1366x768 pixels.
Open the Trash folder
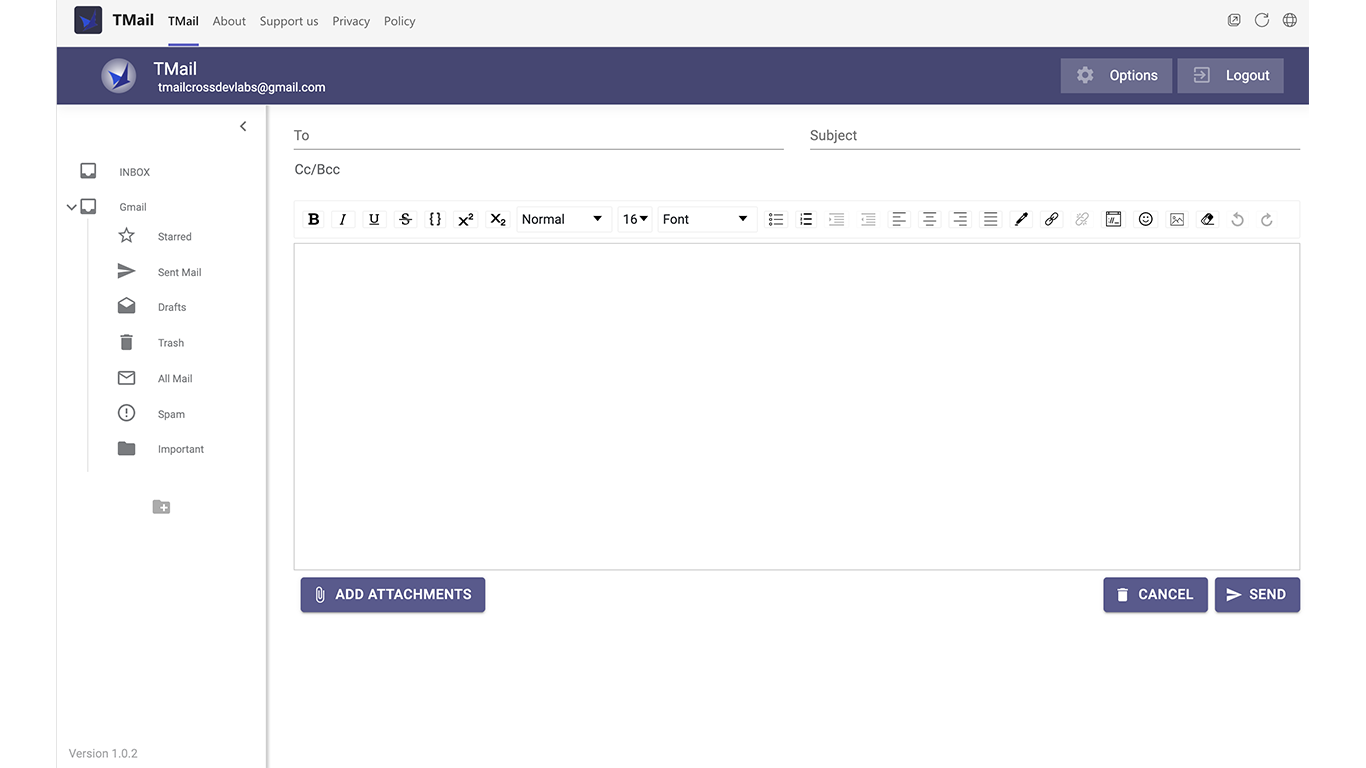click(x=171, y=343)
